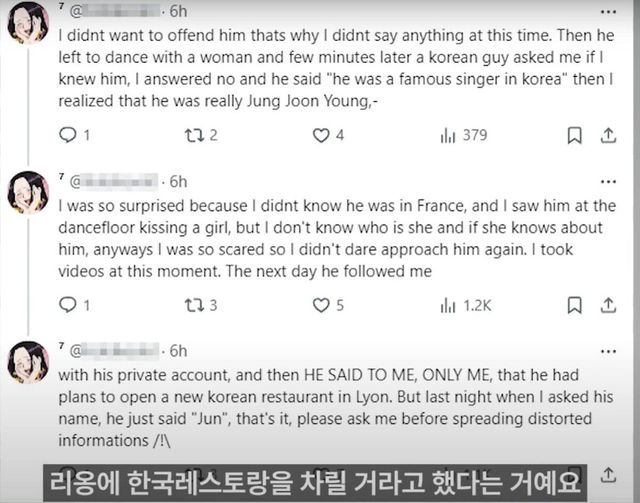Open the first tweet's 6h timestamp link
The image size is (640, 503).
pos(178,12)
